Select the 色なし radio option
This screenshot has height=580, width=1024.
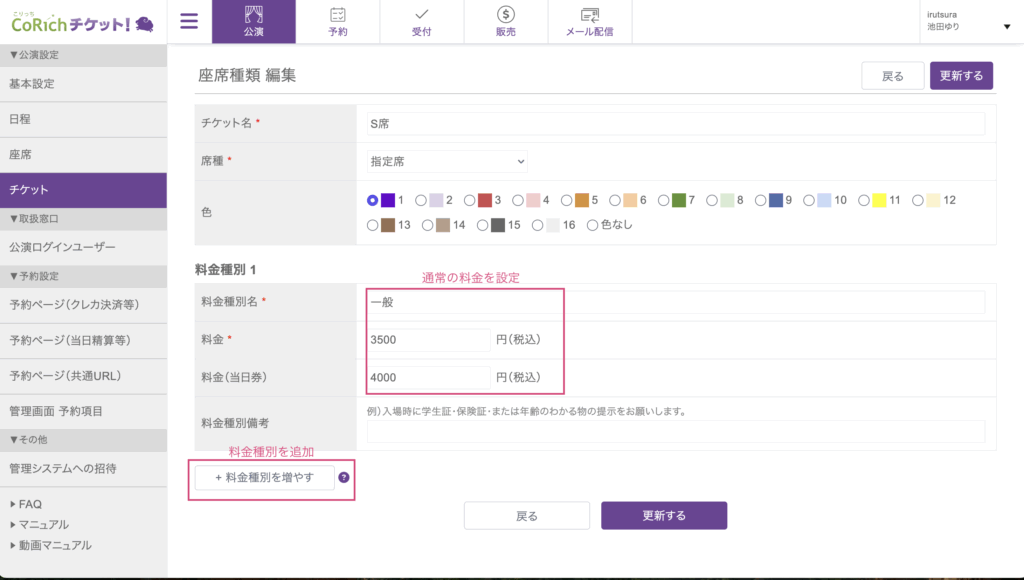tap(593, 225)
